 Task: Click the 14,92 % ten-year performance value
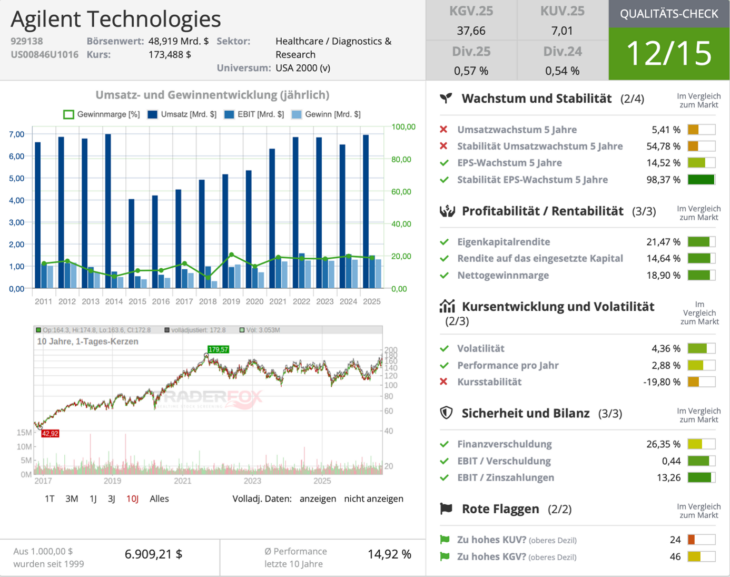389,554
